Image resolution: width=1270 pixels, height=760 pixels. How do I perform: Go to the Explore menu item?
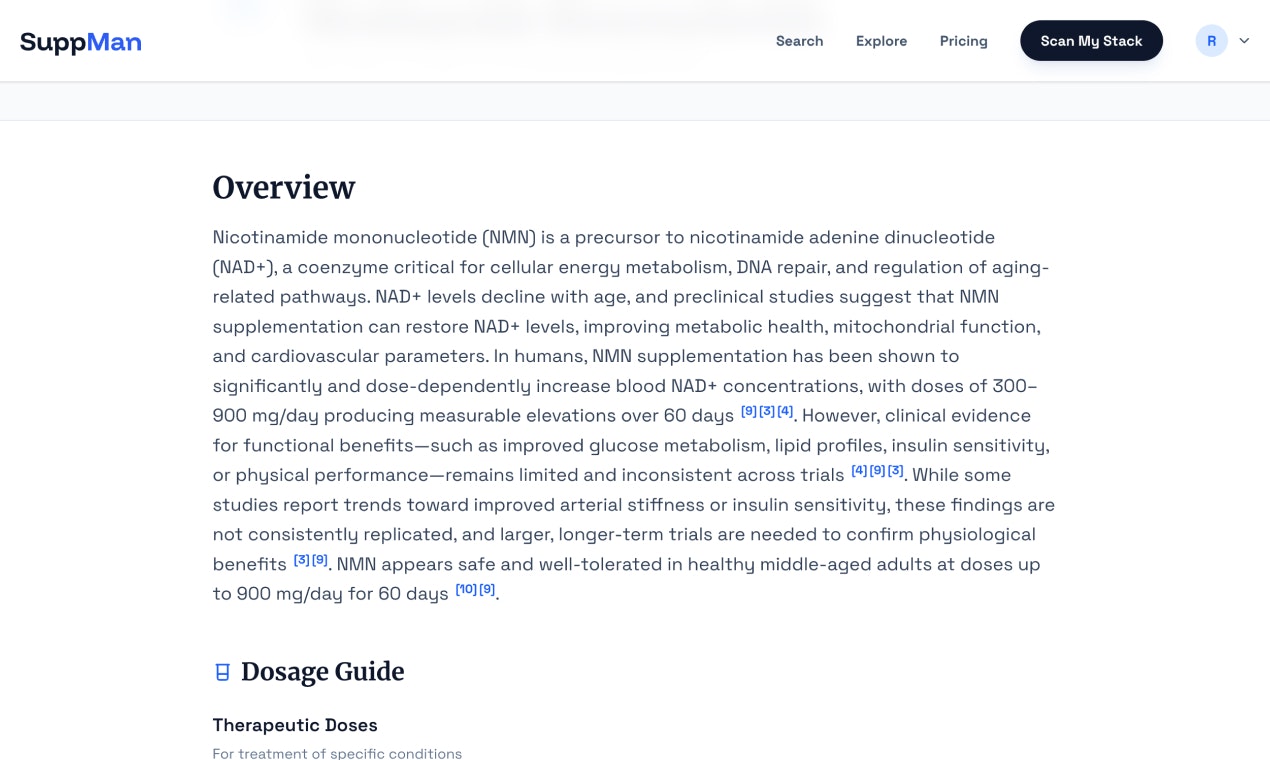[x=881, y=41]
